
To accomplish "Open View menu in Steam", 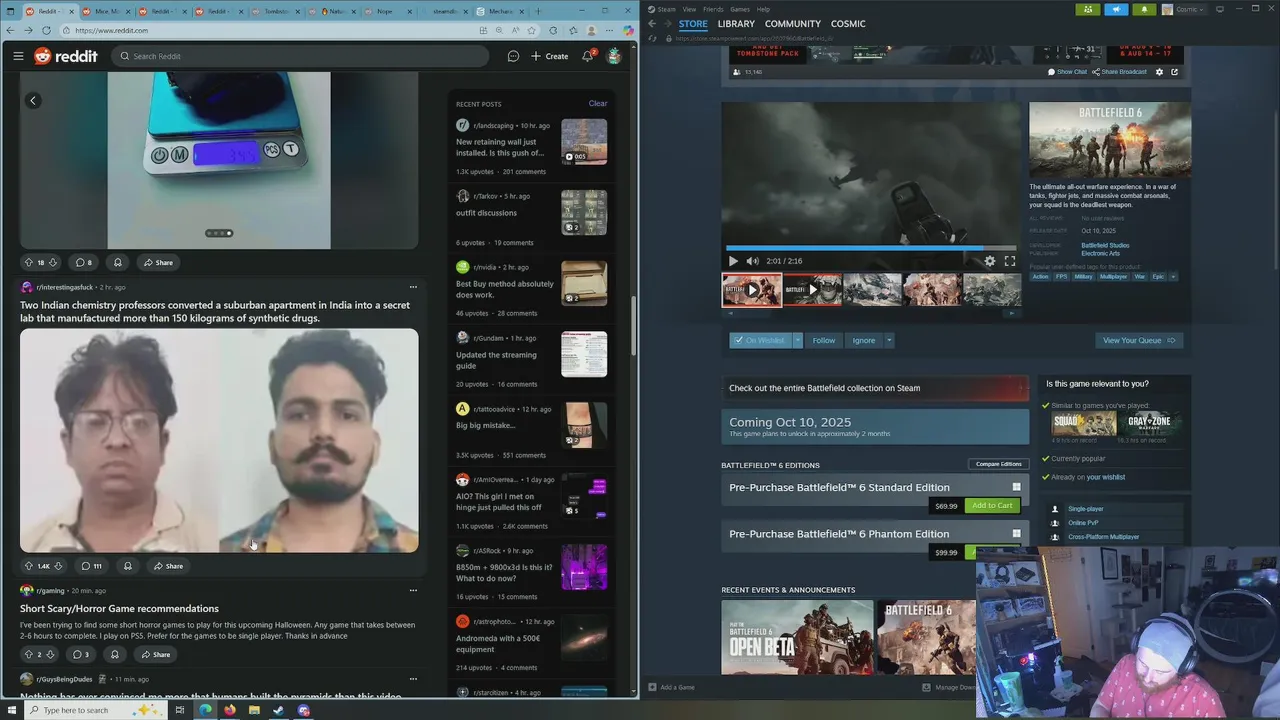I will [x=689, y=9].
